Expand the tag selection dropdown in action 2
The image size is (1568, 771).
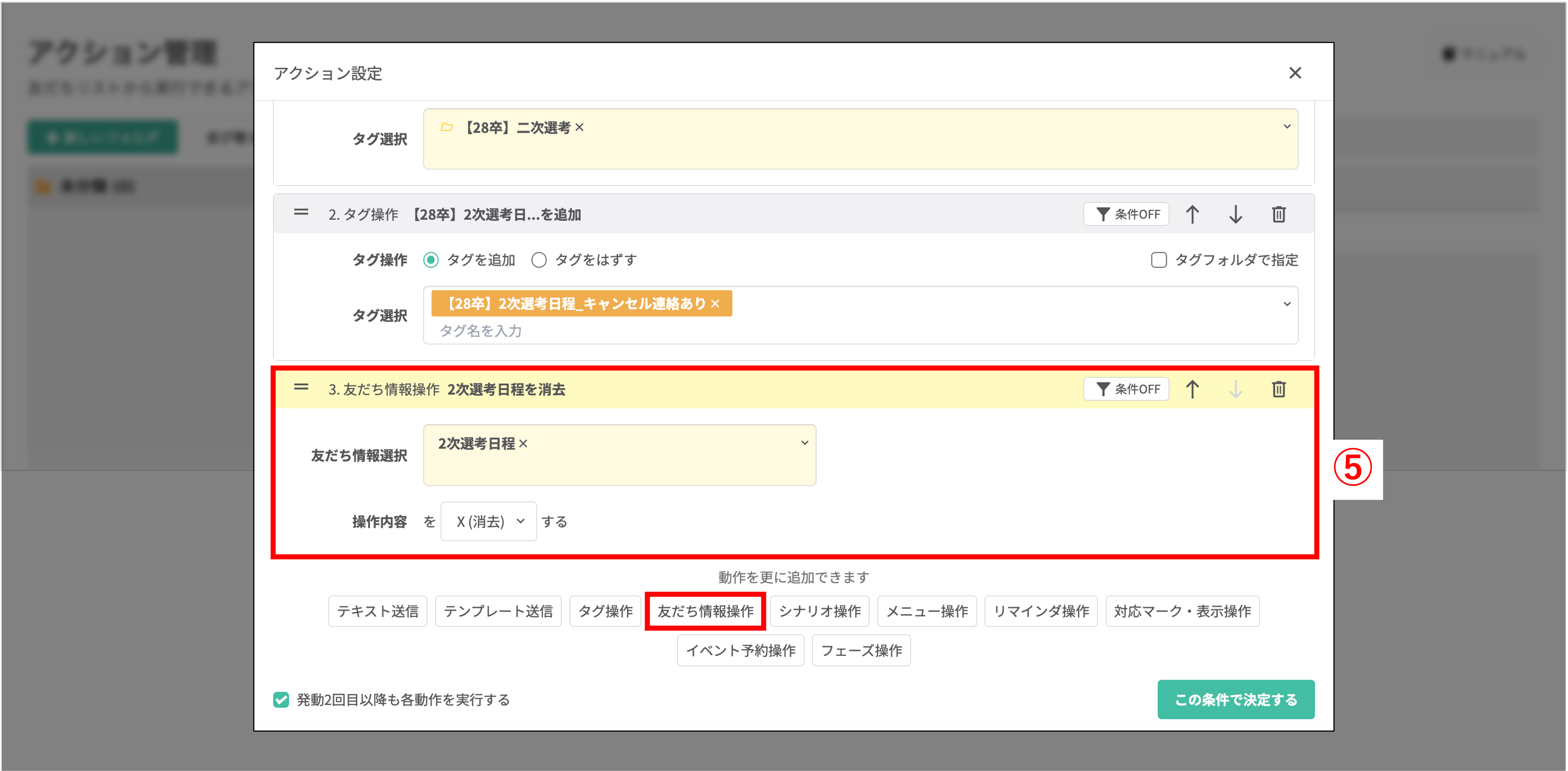pyautogui.click(x=1287, y=304)
